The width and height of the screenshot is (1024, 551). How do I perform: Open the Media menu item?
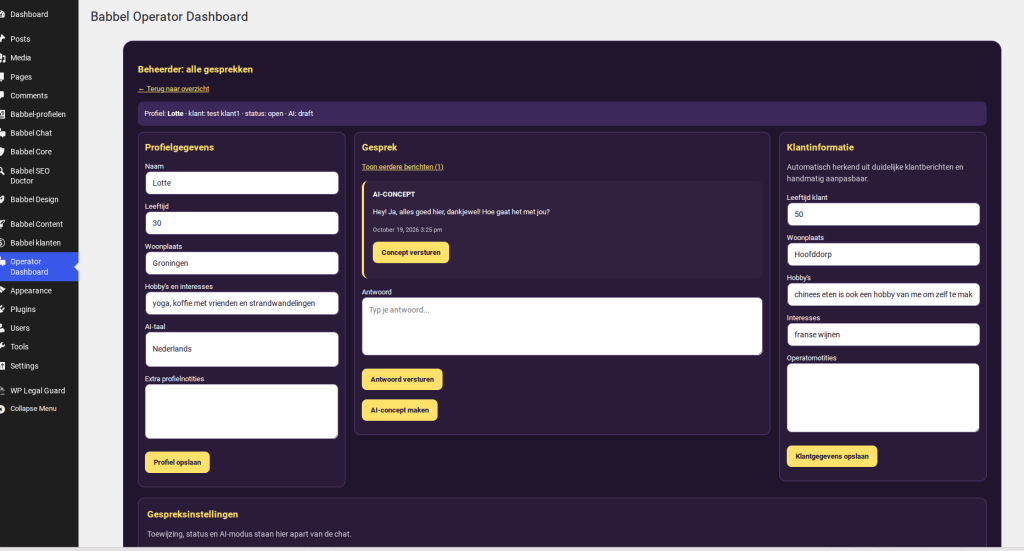pyautogui.click(x=39, y=57)
